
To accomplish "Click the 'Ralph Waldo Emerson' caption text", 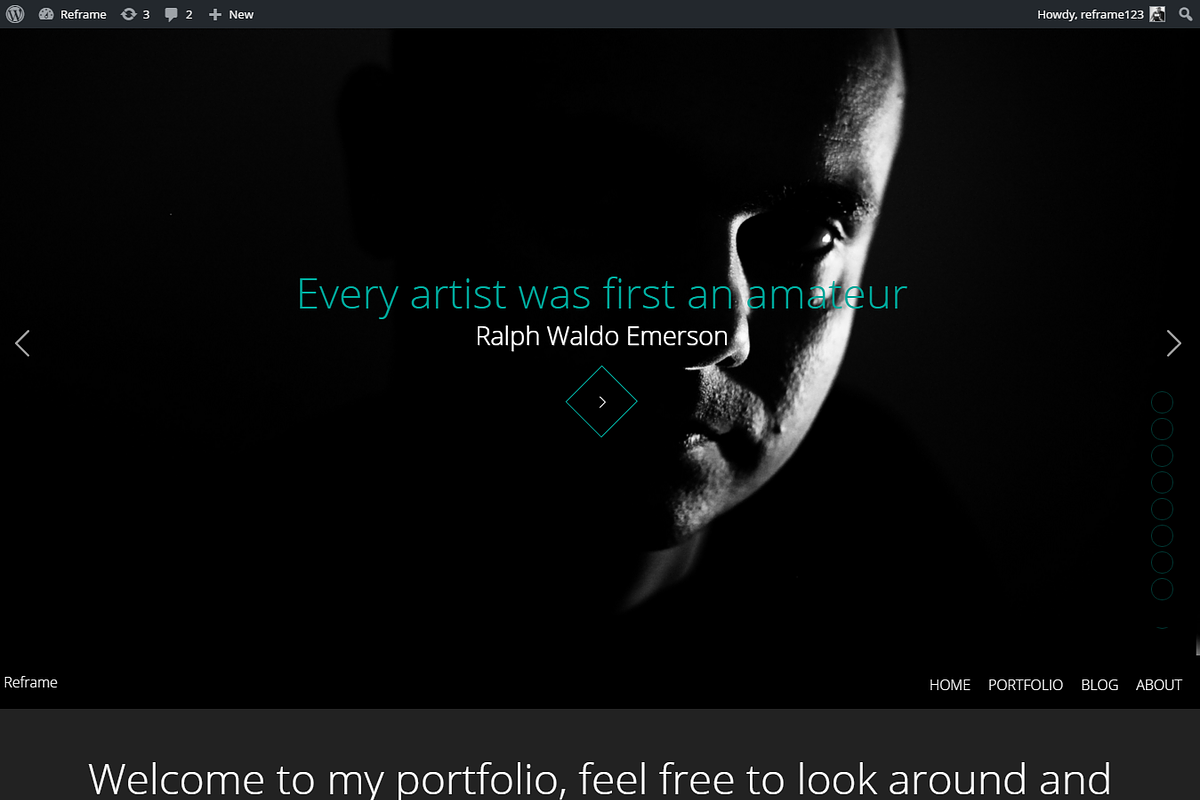I will pos(601,336).
